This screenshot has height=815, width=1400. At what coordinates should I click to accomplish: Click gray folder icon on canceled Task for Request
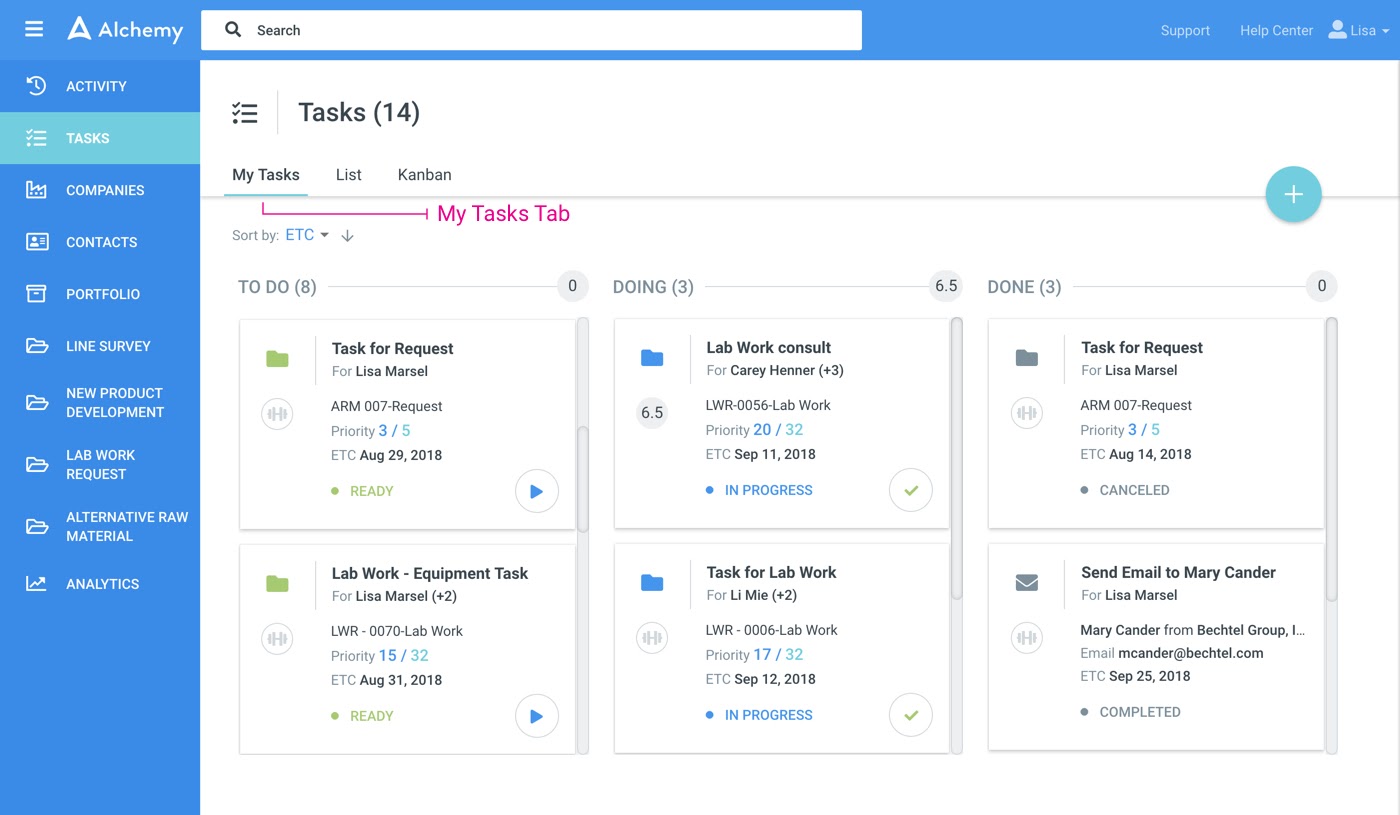click(1027, 358)
